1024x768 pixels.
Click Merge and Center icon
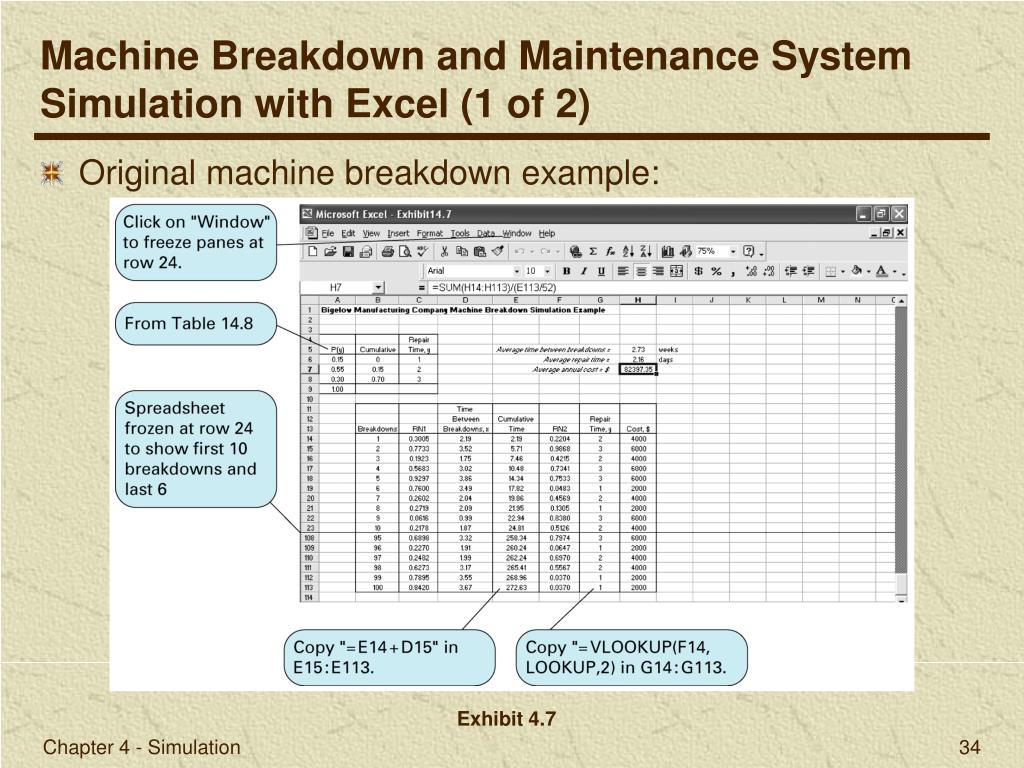coord(677,271)
